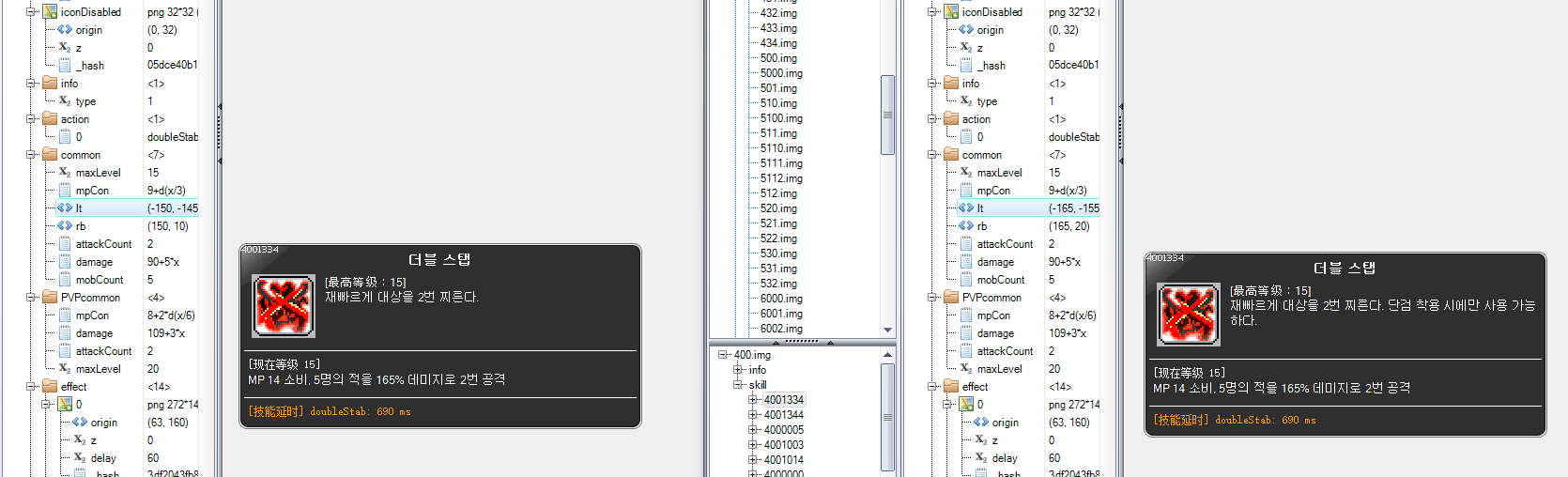The height and width of the screenshot is (477, 1568).
Task: Collapse the skill node under 400.img
Action: 738,385
